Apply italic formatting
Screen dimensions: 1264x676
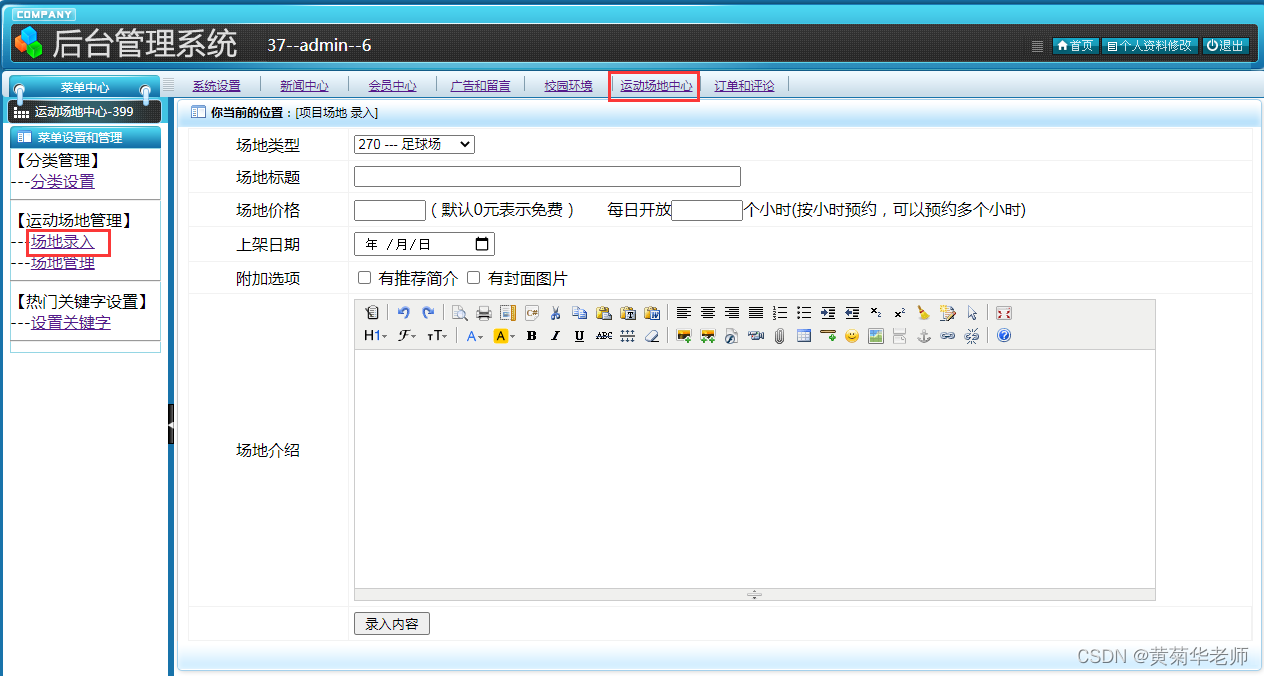[555, 336]
